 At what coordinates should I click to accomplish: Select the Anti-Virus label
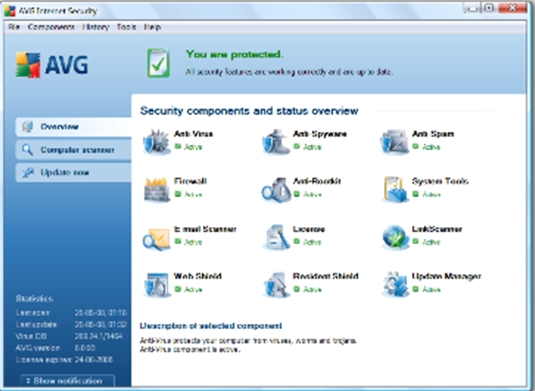click(193, 134)
